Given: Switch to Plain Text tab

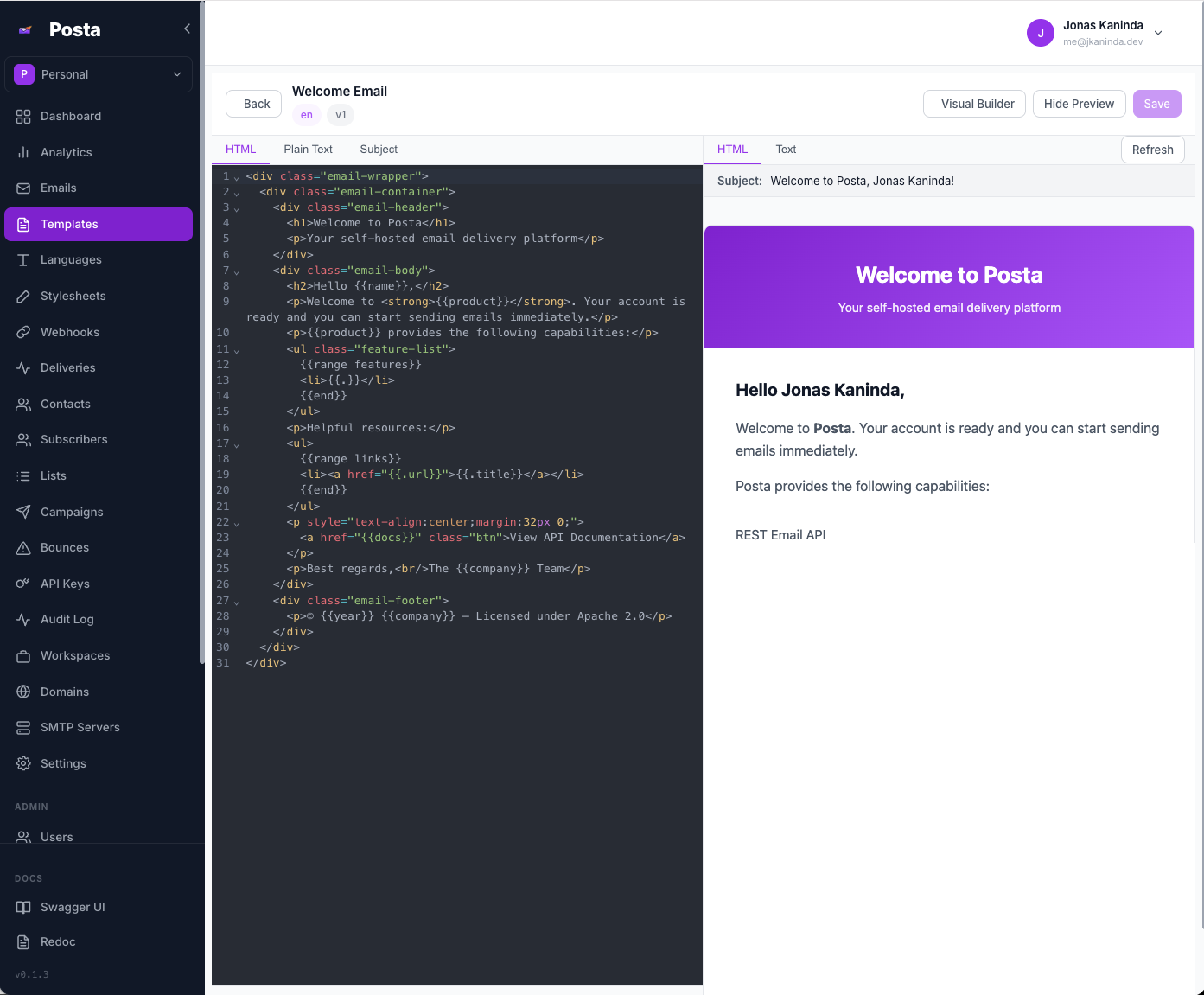Looking at the screenshot, I should tap(309, 150).
